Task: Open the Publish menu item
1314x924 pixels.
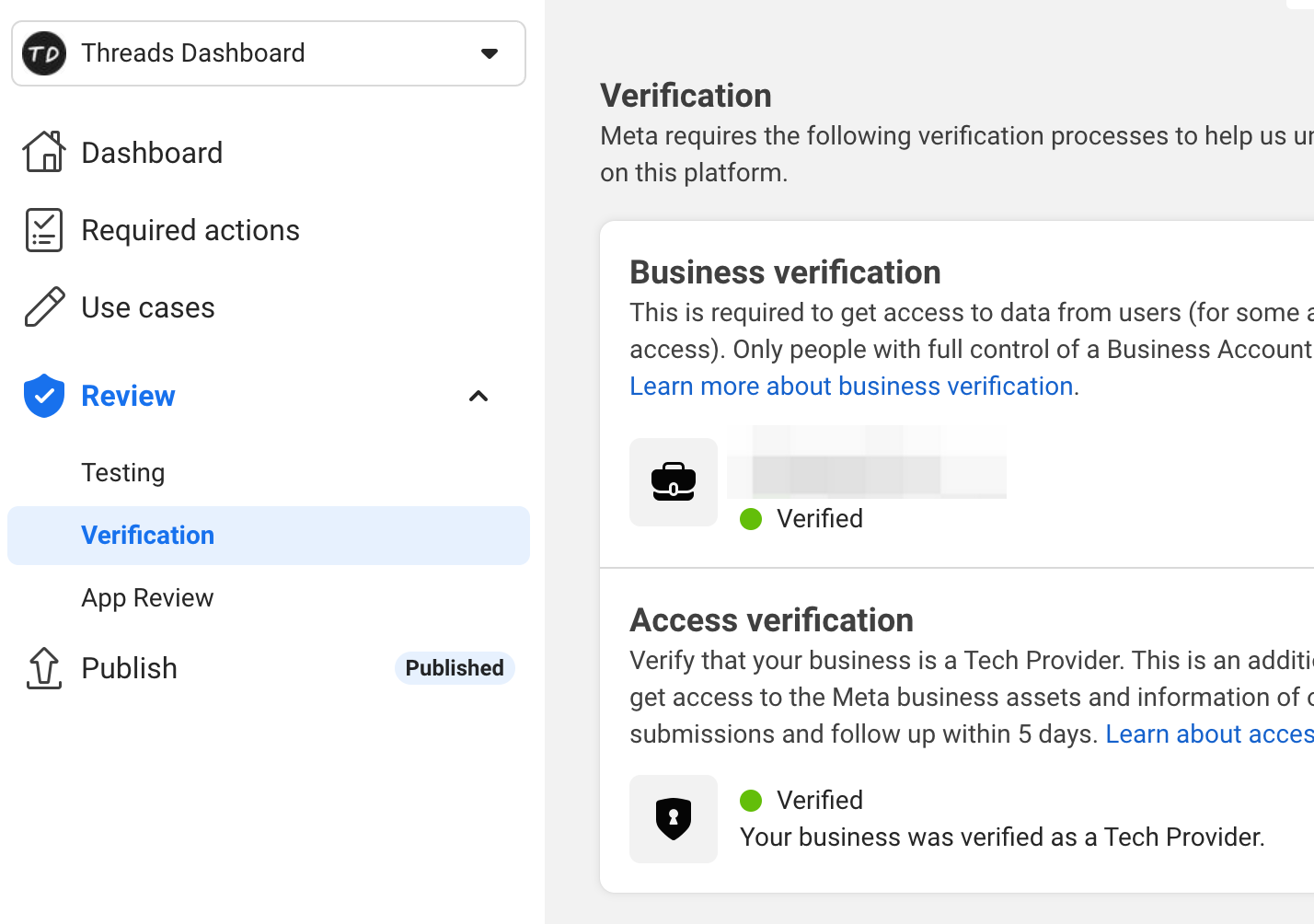Action: click(130, 668)
